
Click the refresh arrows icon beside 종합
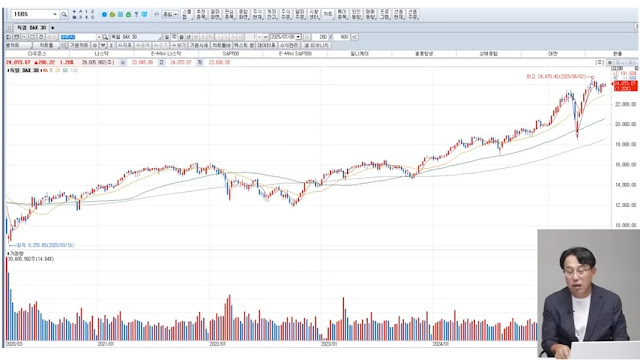tap(156, 14)
